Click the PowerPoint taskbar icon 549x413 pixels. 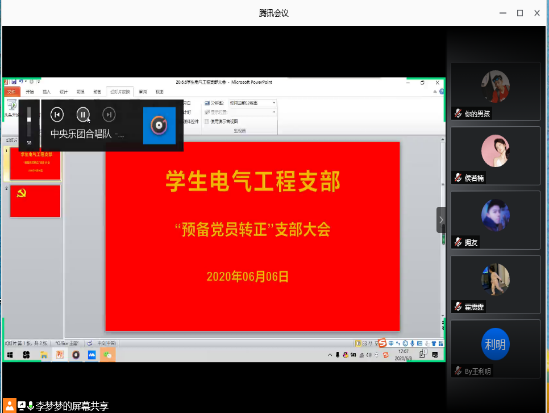coord(60,355)
